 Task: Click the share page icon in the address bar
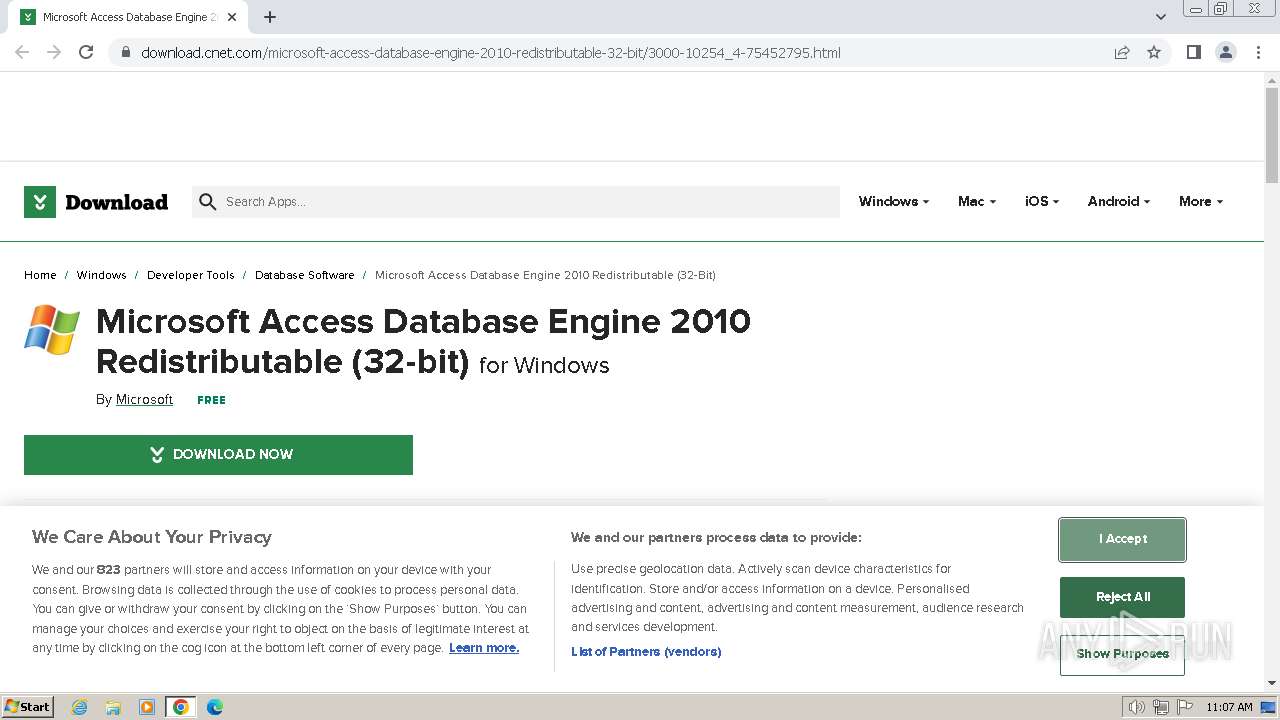tap(1122, 52)
